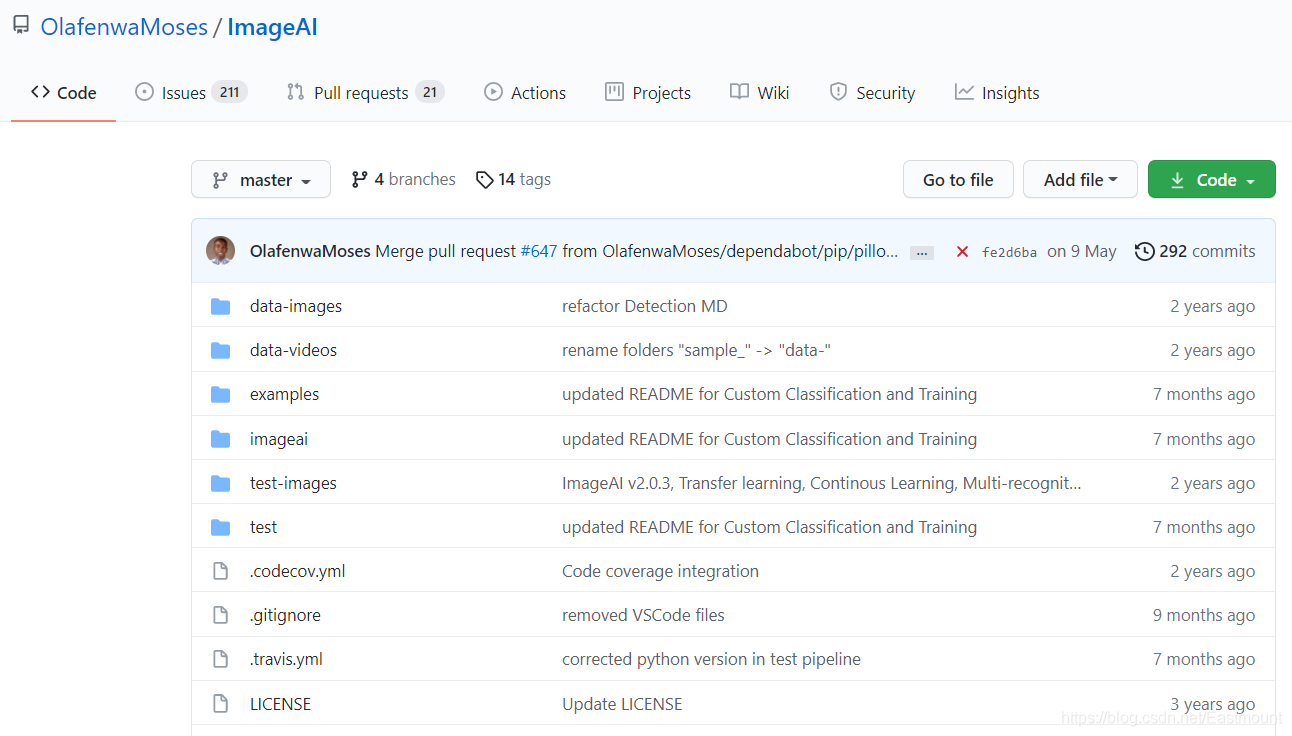The image size is (1292, 736).
Task: Click the repository book icon beside OlafenwaMoses
Action: [21, 26]
